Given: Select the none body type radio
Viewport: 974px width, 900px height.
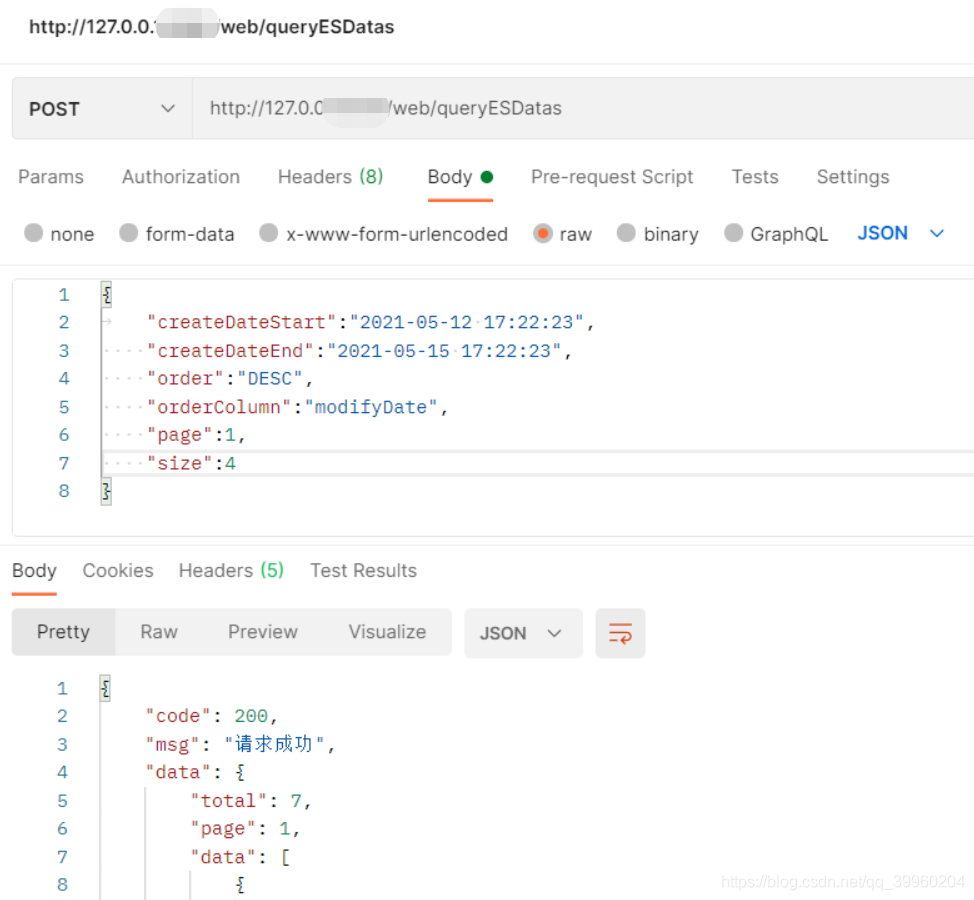Looking at the screenshot, I should pos(34,233).
